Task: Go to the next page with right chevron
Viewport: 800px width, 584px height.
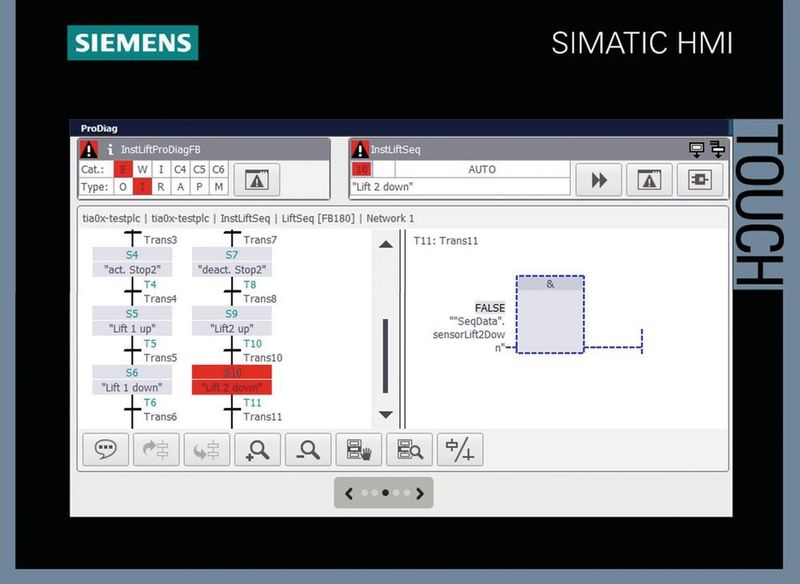Action: [420, 493]
